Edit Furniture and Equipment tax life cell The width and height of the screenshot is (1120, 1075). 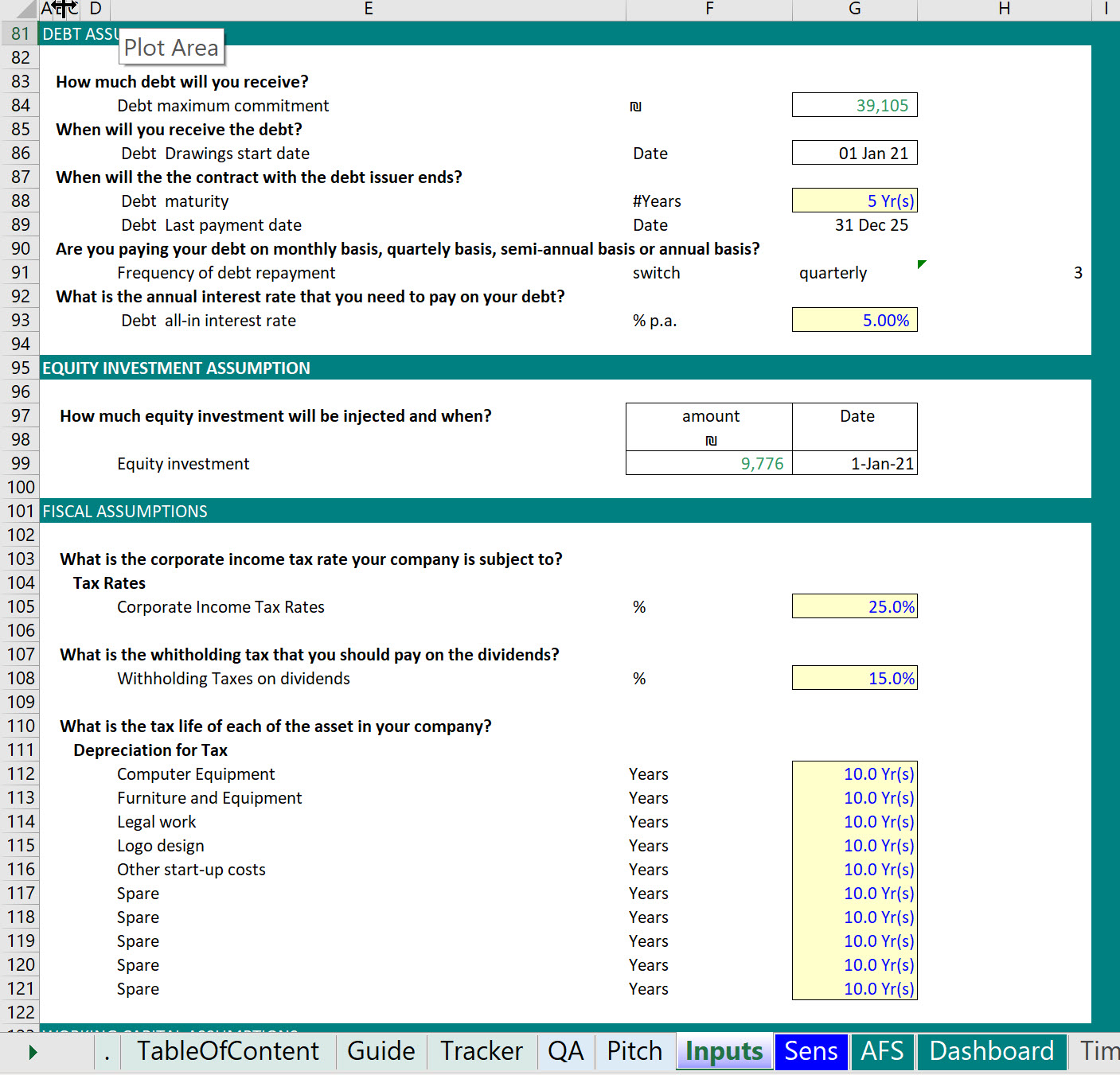(855, 797)
